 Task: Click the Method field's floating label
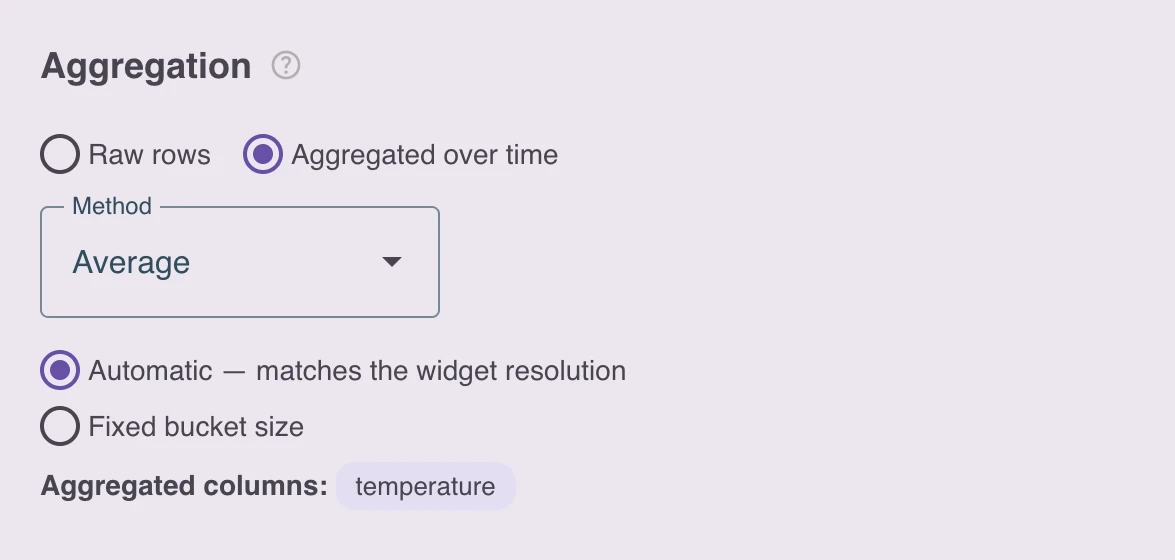[112, 206]
